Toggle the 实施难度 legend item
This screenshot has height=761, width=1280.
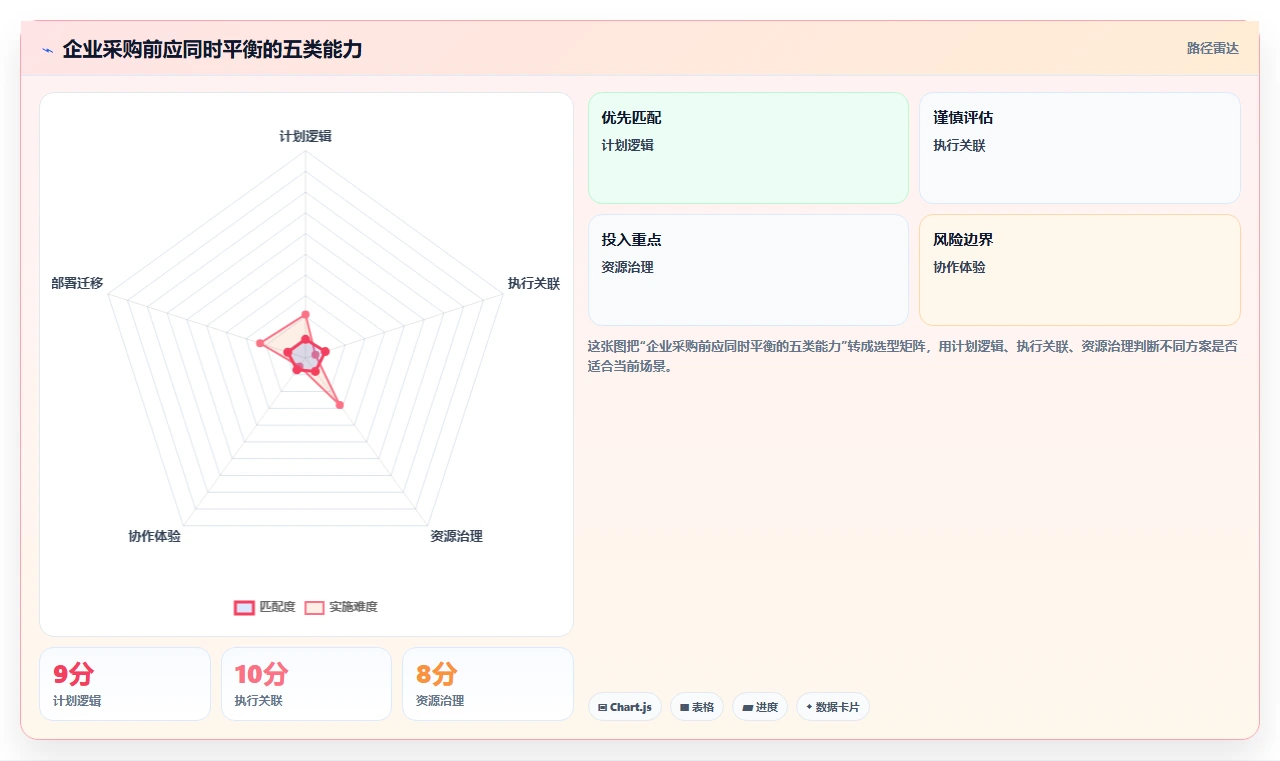[x=341, y=607]
